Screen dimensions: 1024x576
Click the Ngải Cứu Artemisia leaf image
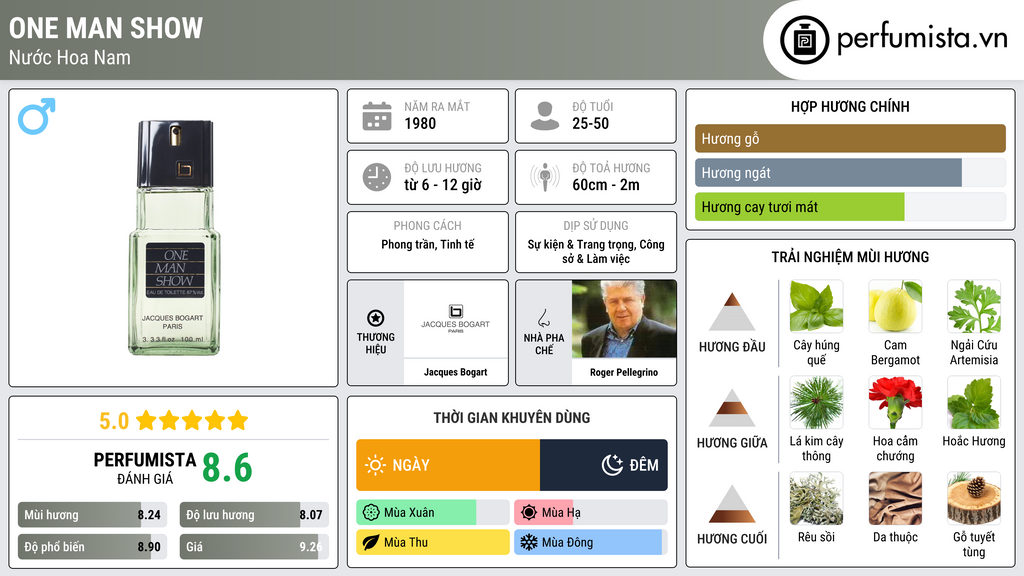[974, 306]
